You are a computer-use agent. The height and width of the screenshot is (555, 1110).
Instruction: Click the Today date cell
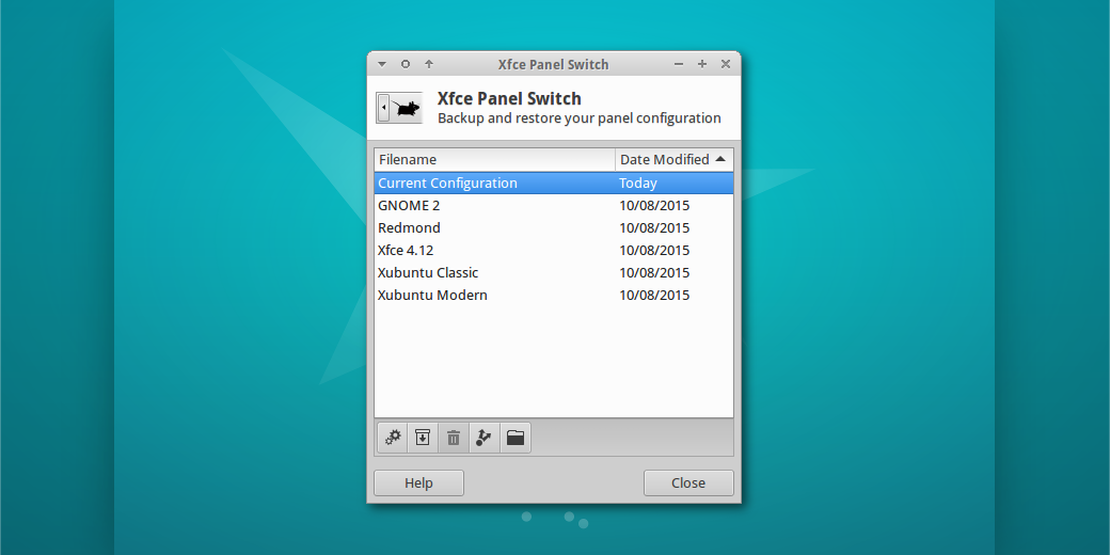point(638,183)
